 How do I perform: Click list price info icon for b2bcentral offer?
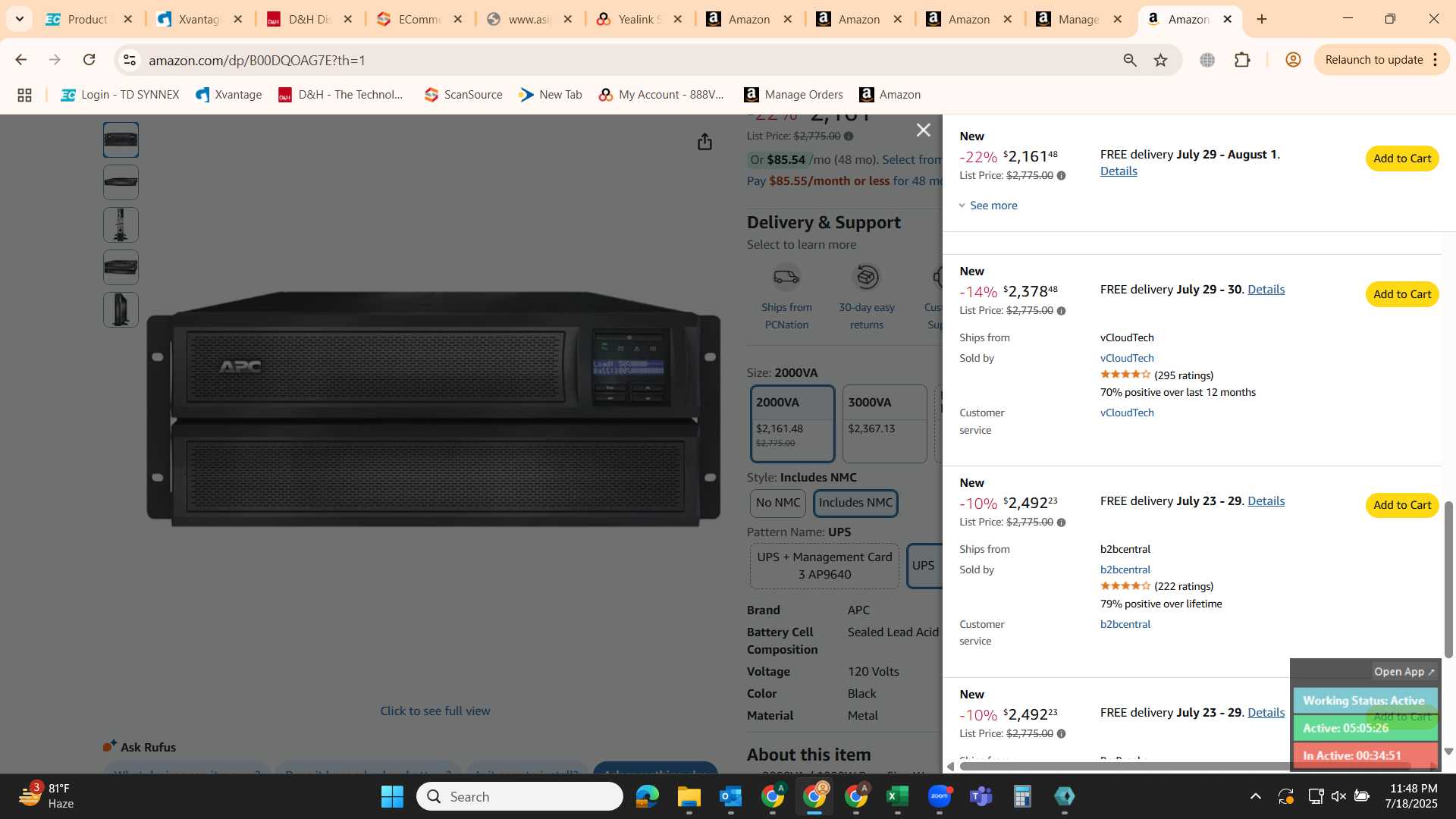pos(1061,522)
